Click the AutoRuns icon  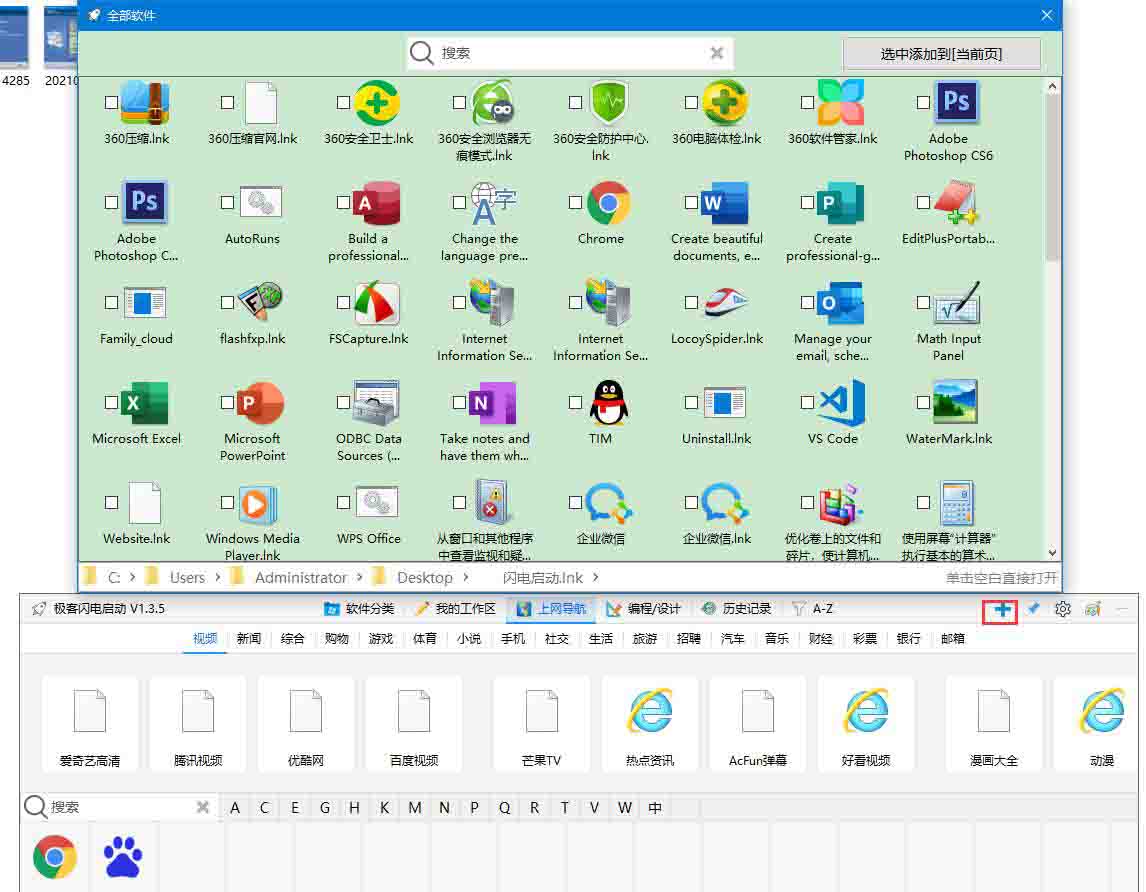coord(260,203)
